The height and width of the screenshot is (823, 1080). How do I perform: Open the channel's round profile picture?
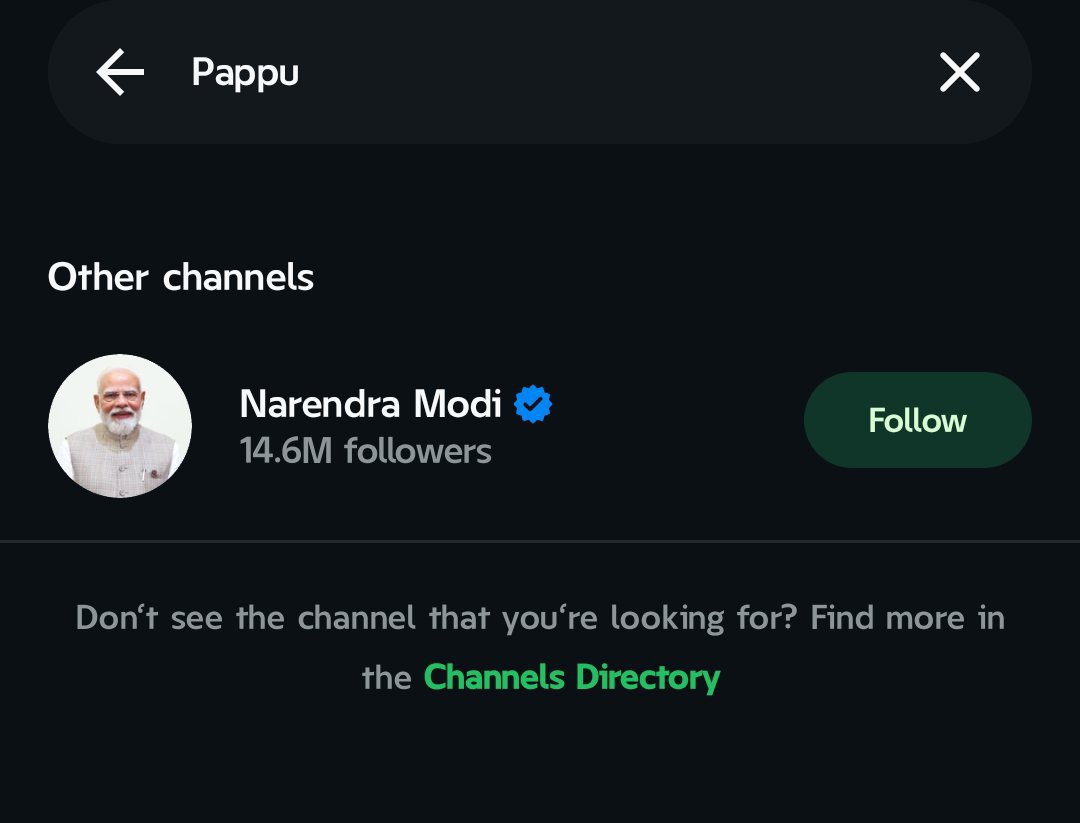120,426
